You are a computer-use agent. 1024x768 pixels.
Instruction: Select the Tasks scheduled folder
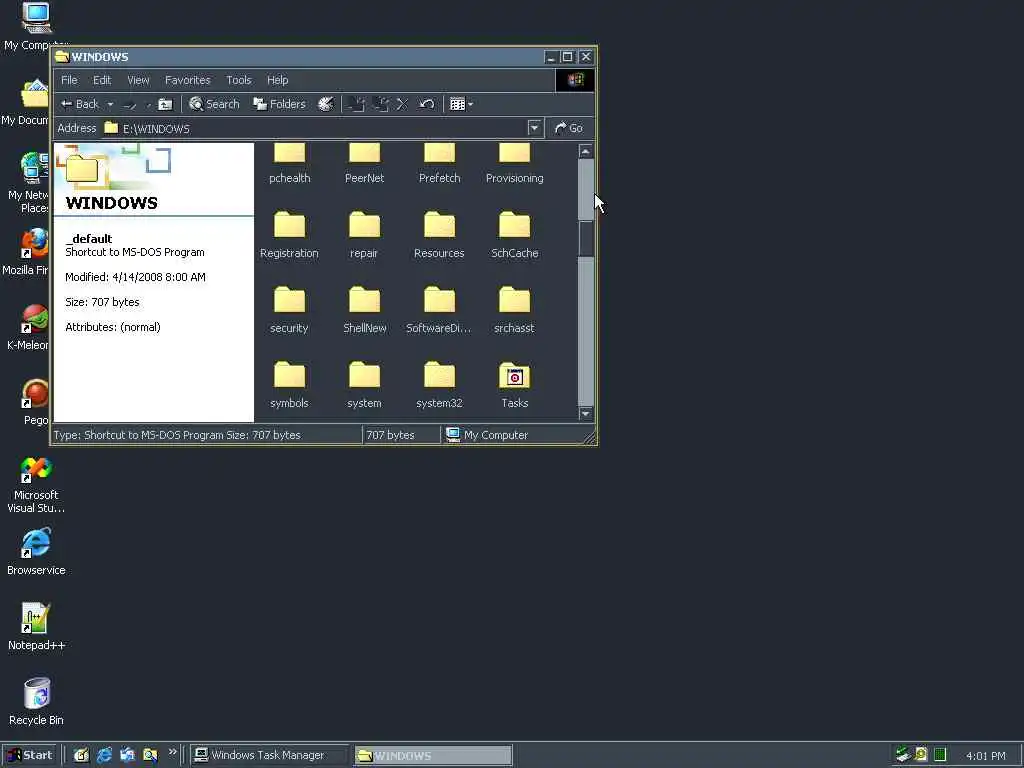tap(515, 385)
